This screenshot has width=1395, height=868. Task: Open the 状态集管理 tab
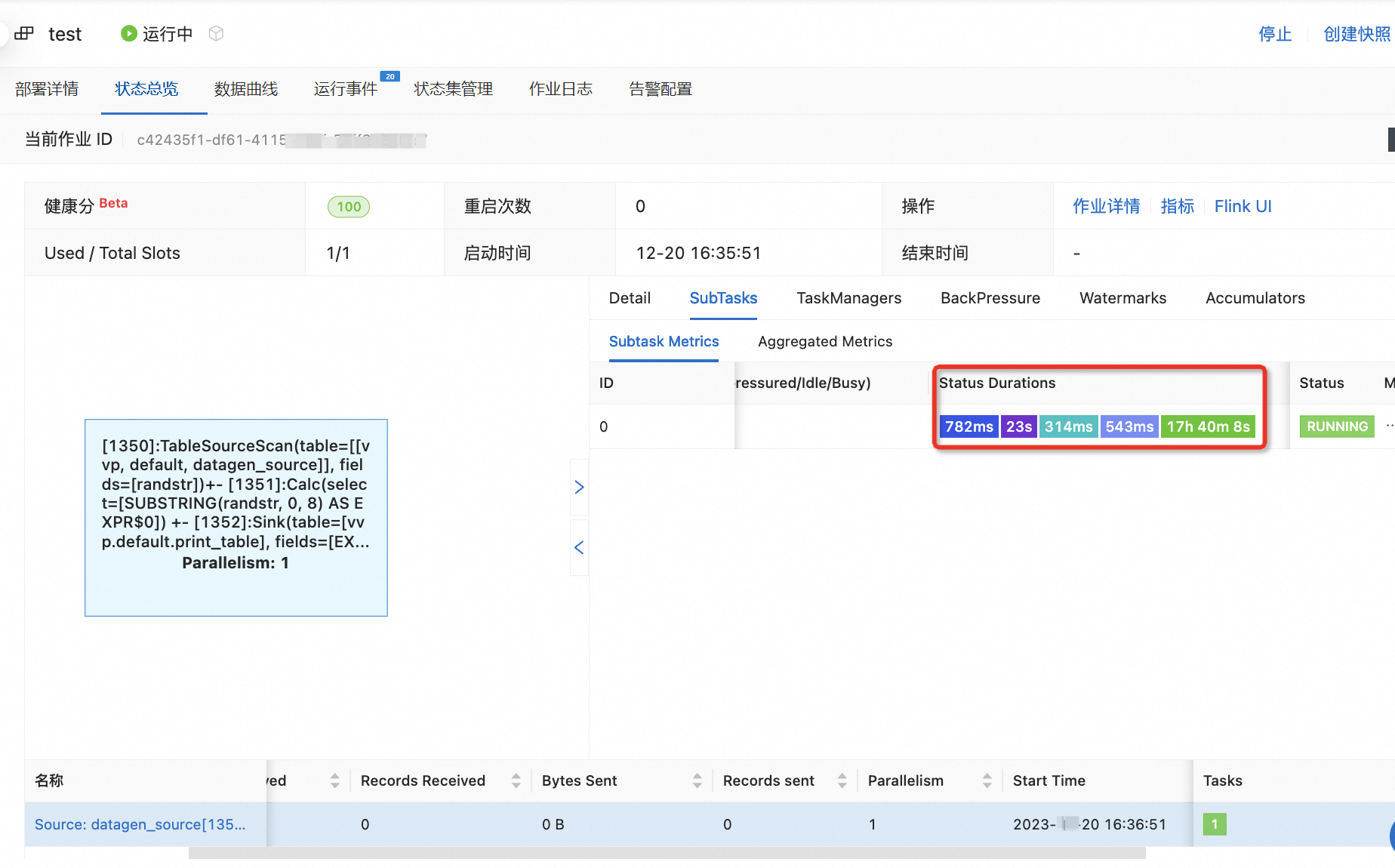pos(454,89)
